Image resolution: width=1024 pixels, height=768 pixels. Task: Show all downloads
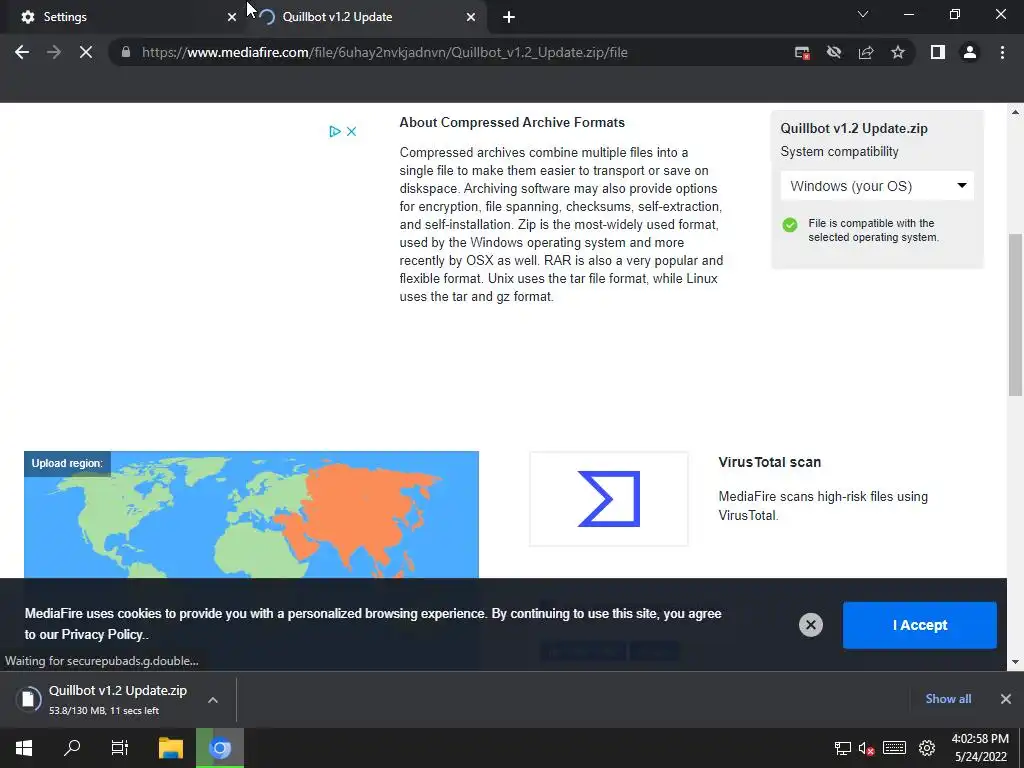(948, 699)
